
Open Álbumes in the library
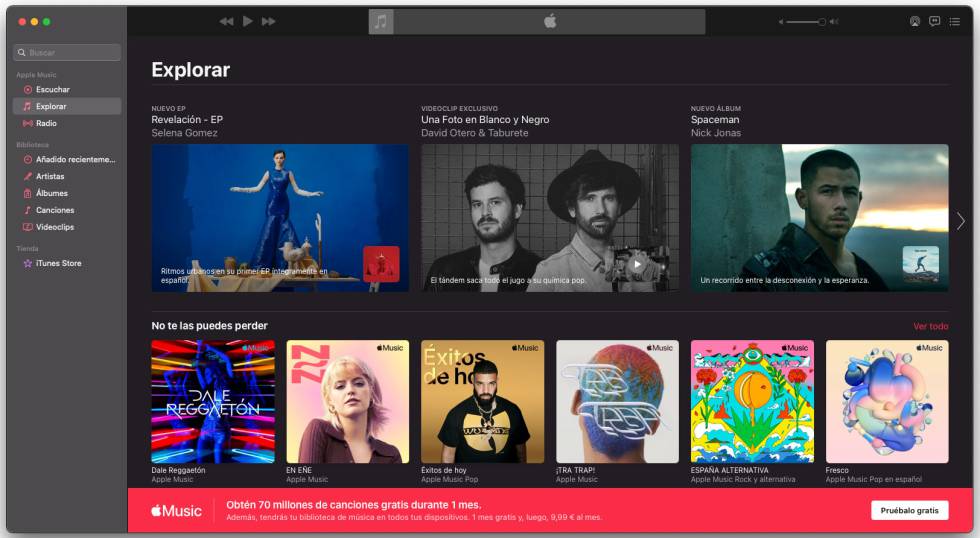pos(67,193)
